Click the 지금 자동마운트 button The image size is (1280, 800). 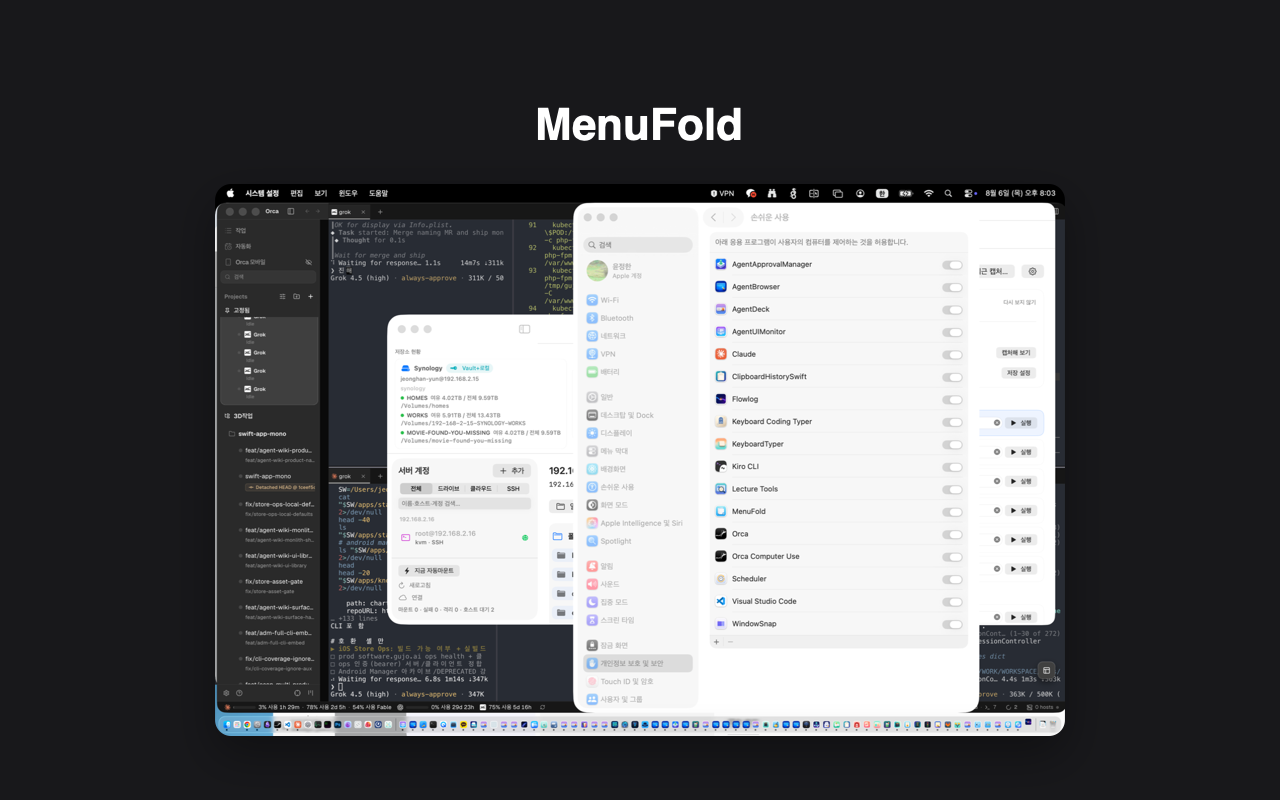click(429, 571)
